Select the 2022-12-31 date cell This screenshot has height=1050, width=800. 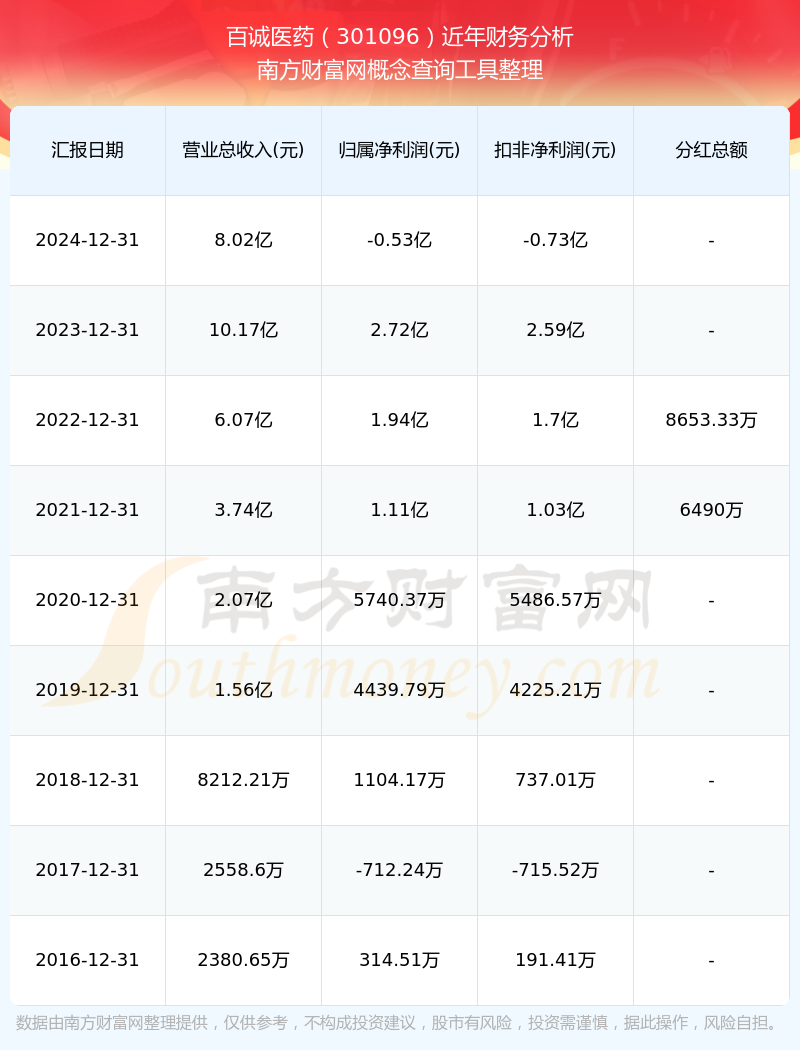click(x=88, y=421)
